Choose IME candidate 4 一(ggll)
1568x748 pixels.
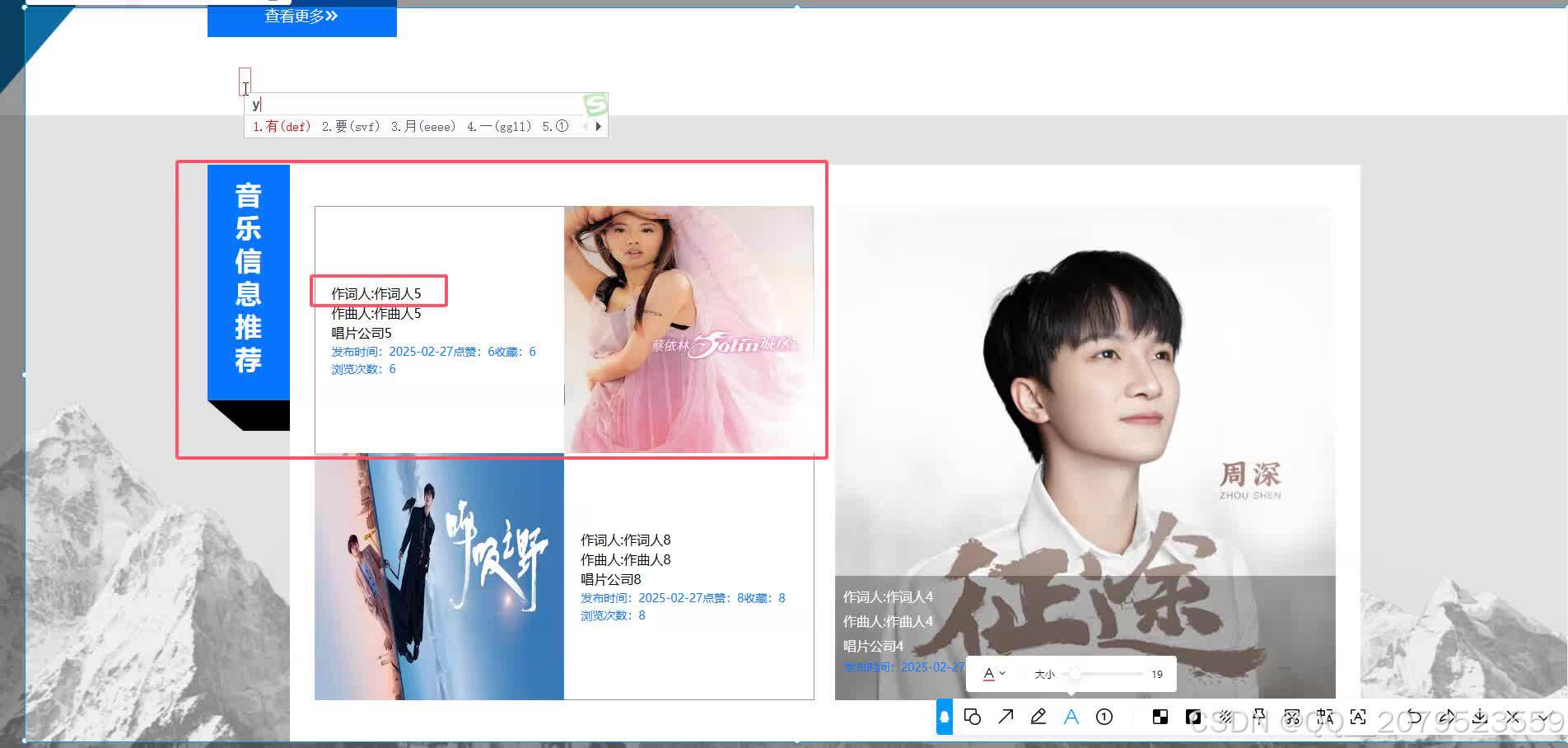(x=499, y=126)
